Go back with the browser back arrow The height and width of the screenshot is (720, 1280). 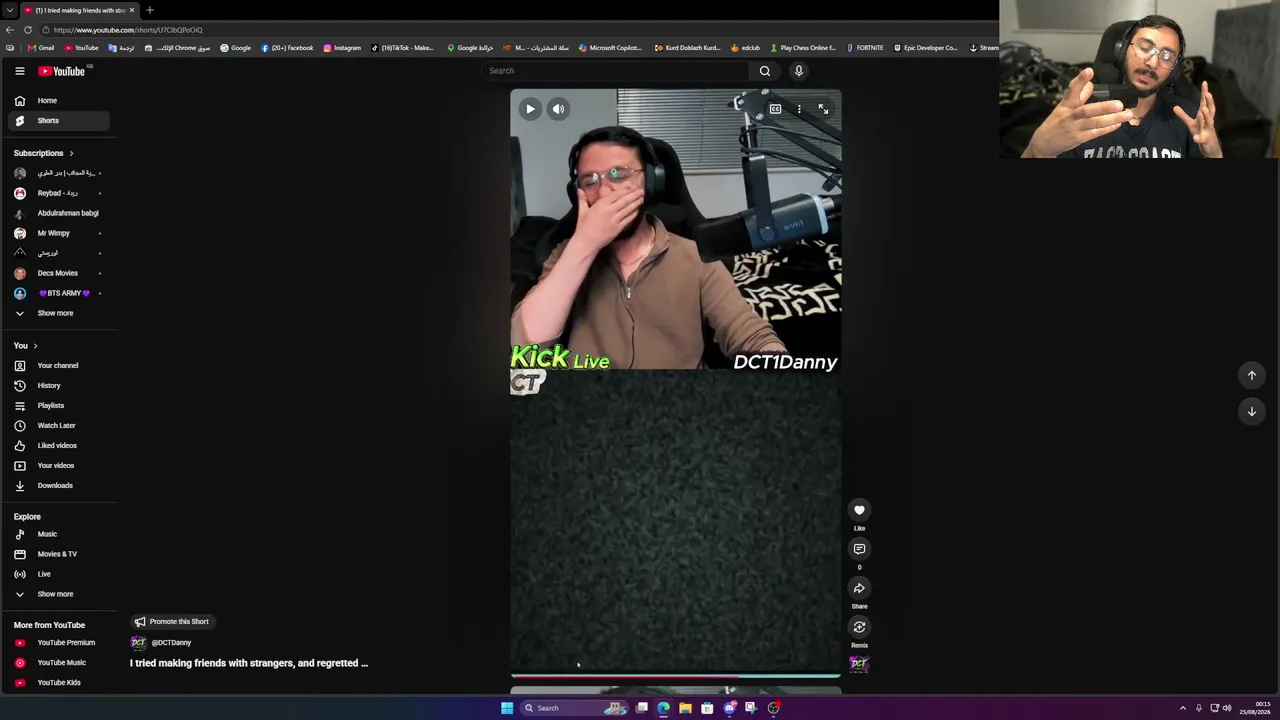point(10,30)
